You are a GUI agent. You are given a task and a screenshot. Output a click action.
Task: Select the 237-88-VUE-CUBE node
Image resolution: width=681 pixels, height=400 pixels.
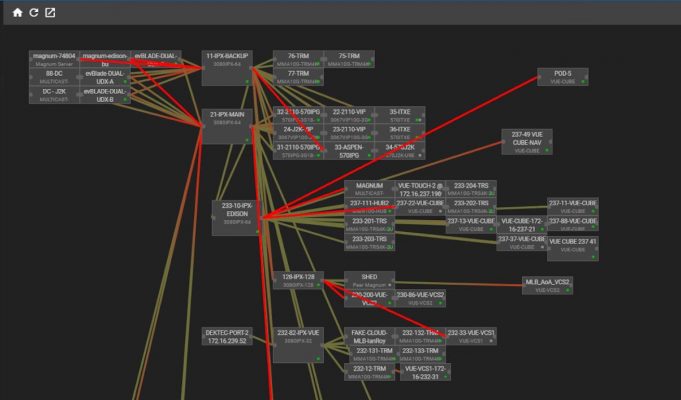(x=573, y=224)
